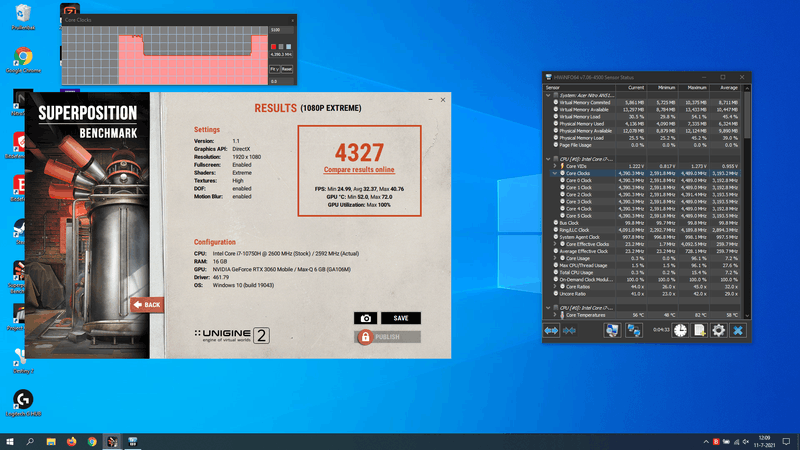Collapse the Core Clocks row
Screen dimensions: 800x450
click(555, 173)
